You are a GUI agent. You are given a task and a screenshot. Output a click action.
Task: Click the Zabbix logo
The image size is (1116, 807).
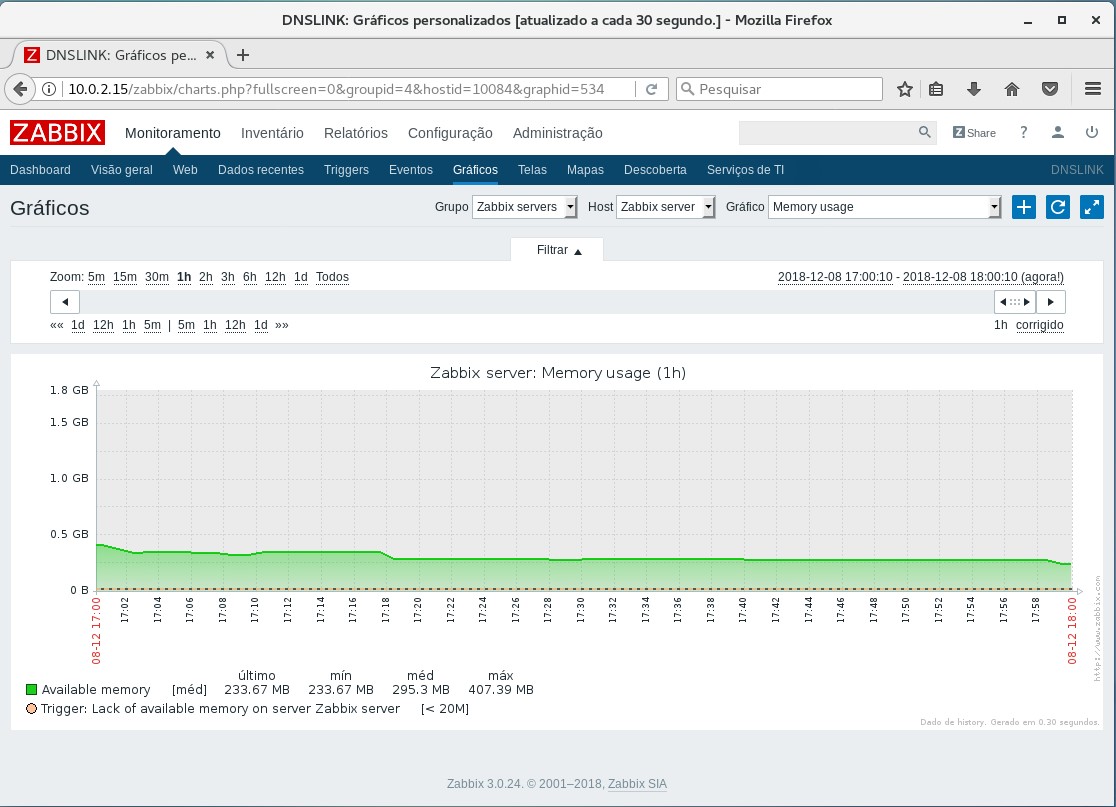tap(57, 133)
